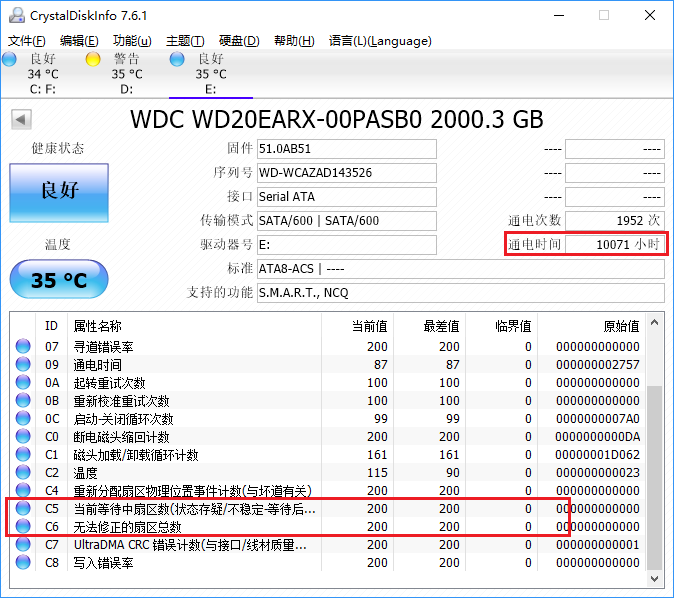Click the 最差值 column header
The image size is (674, 598).
429,326
